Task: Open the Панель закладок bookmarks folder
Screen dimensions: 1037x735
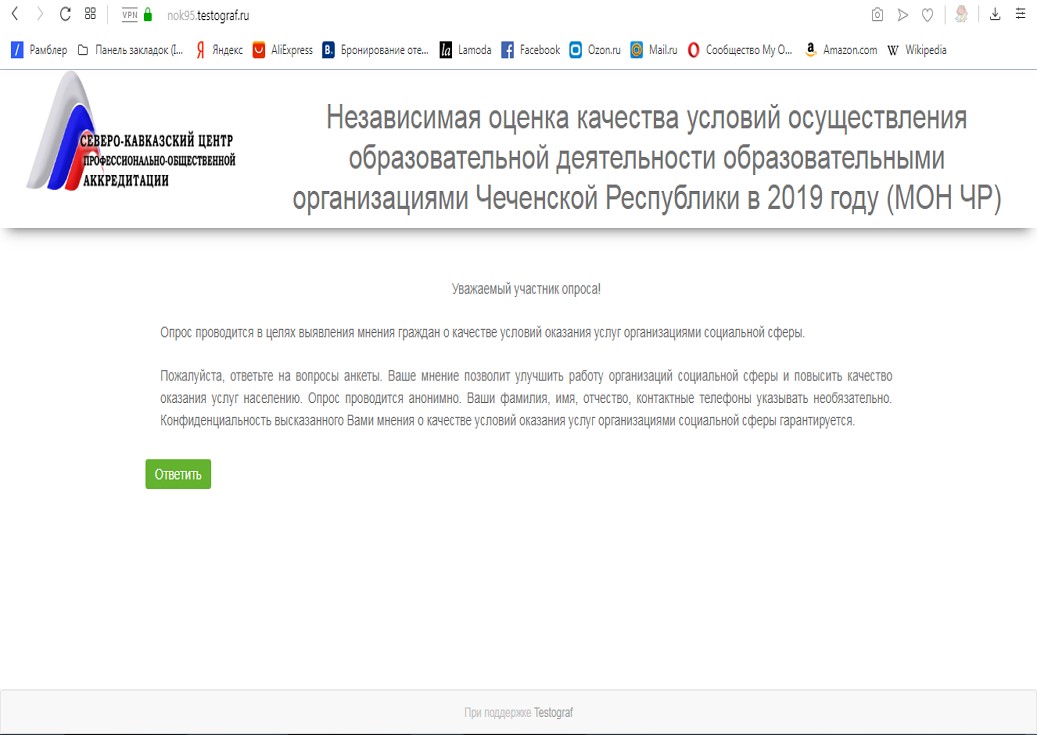Action: pos(130,50)
